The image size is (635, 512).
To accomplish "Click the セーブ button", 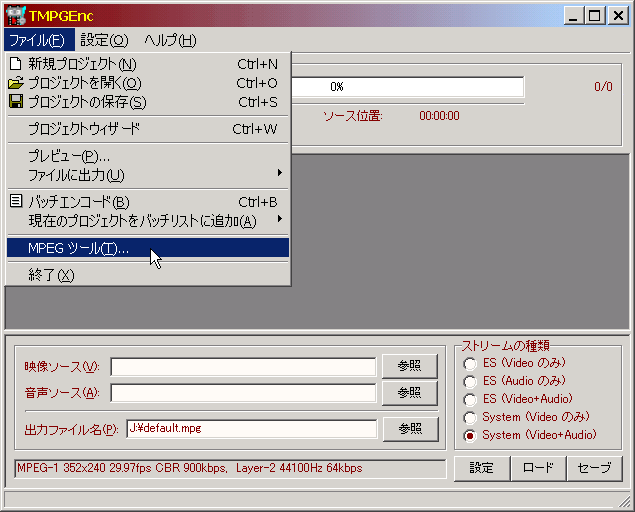I will tap(595, 468).
